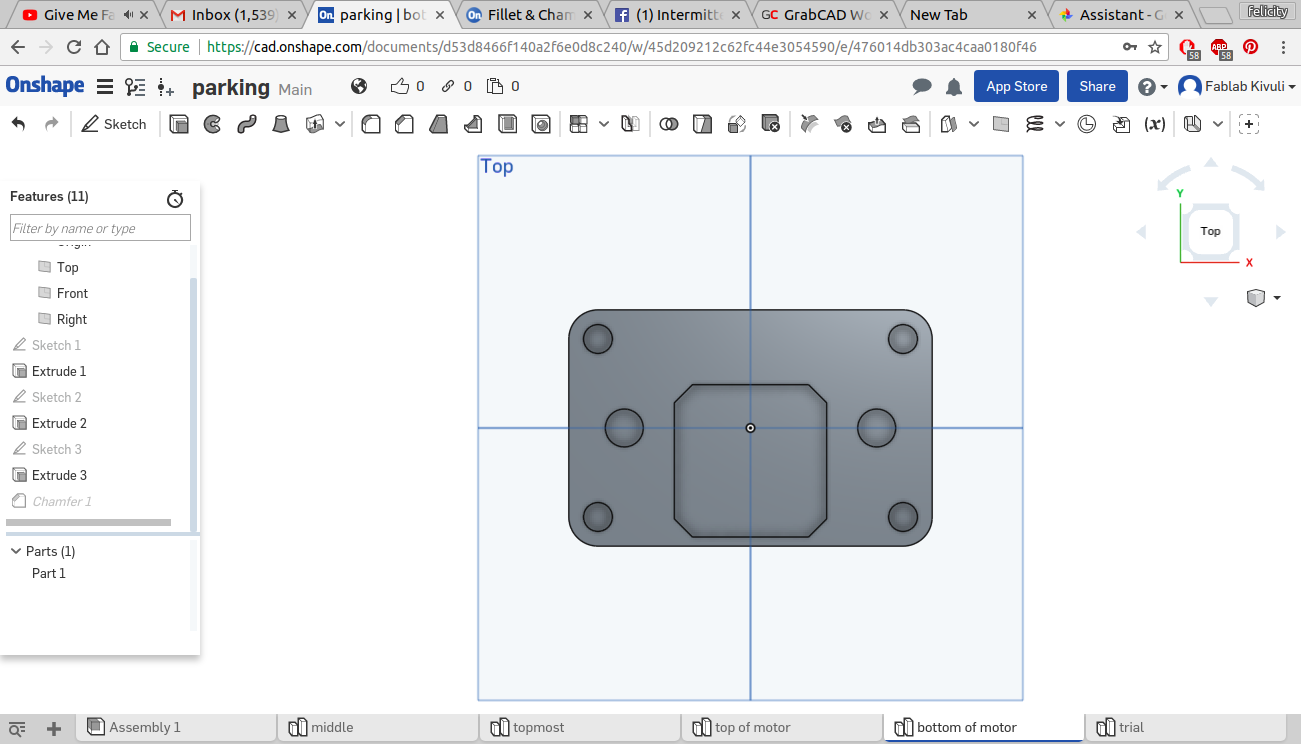
Task: Click the Fillet tool icon
Action: pyautogui.click(x=370, y=124)
